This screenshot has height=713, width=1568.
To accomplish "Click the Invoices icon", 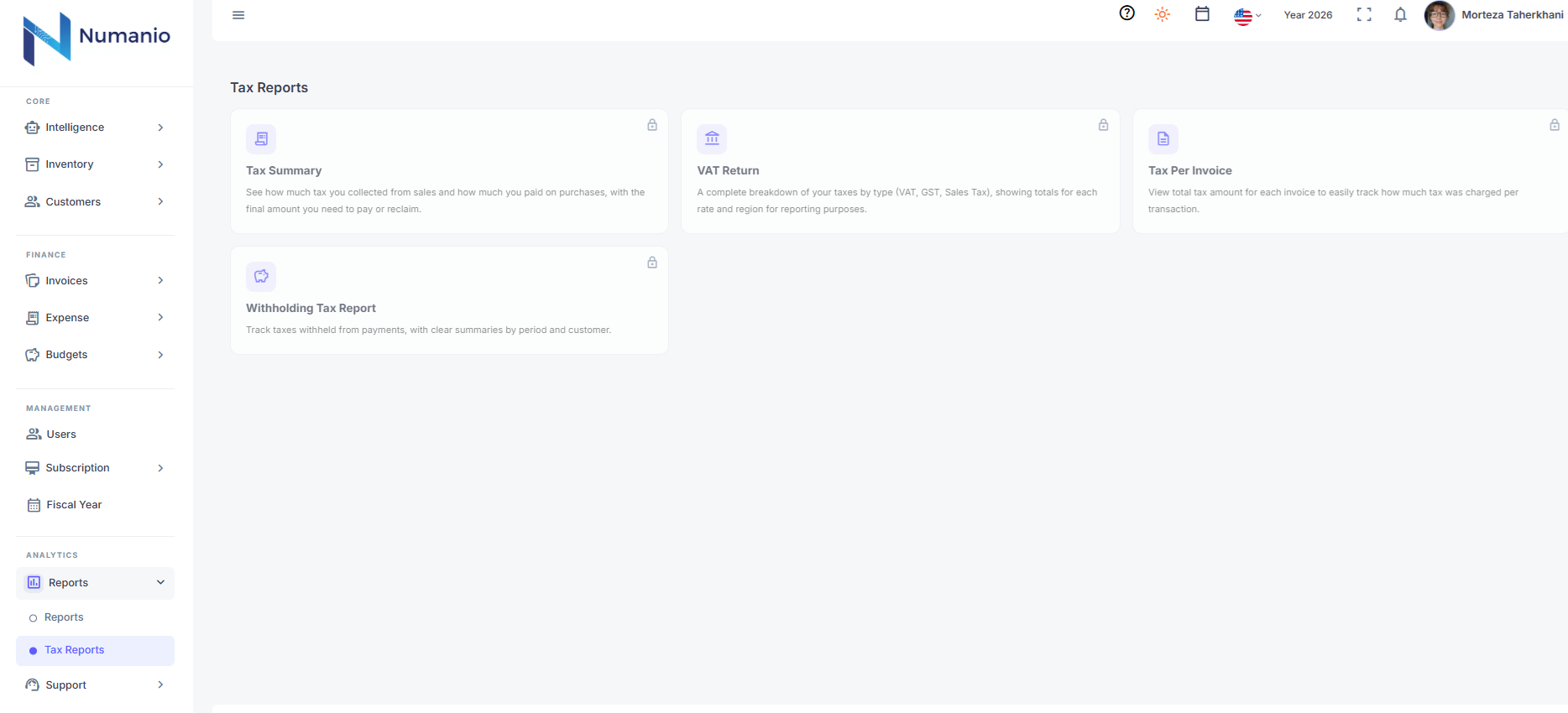I will [x=33, y=280].
